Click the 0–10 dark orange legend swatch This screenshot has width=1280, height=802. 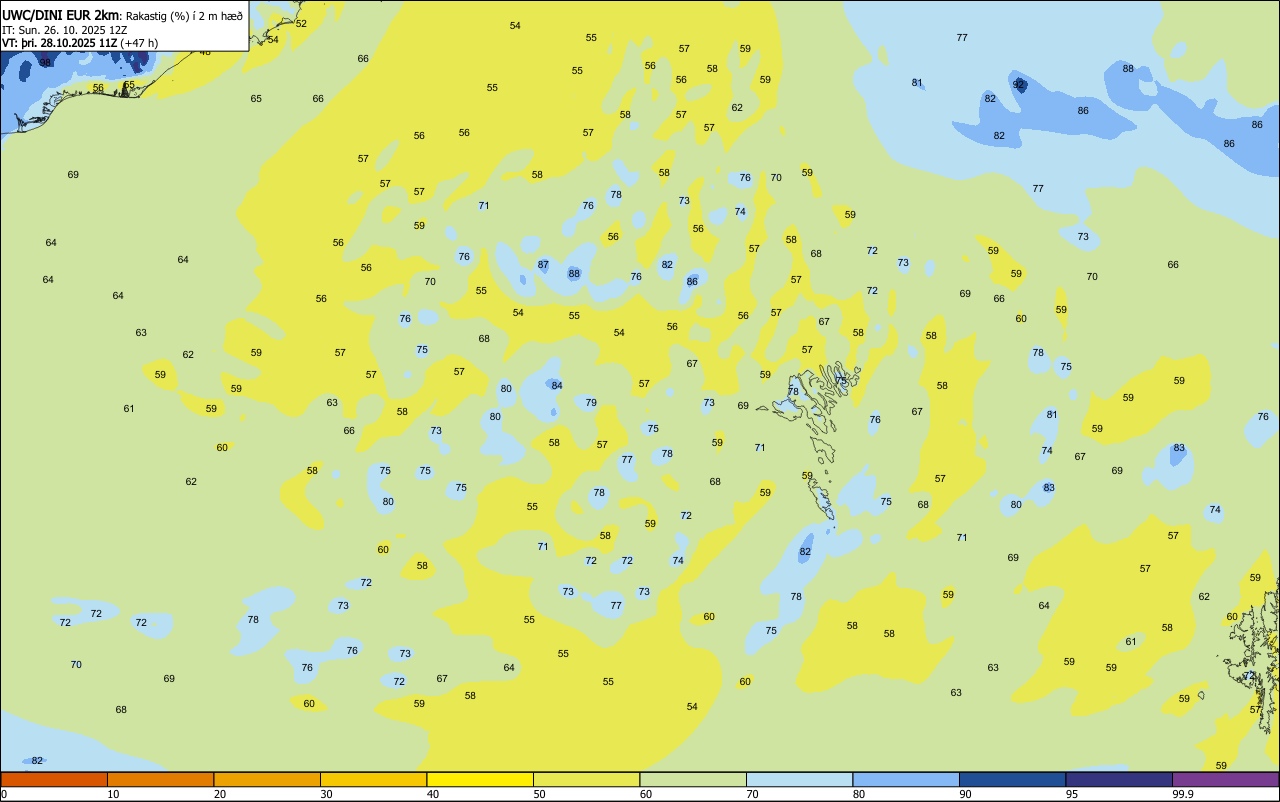[54, 779]
